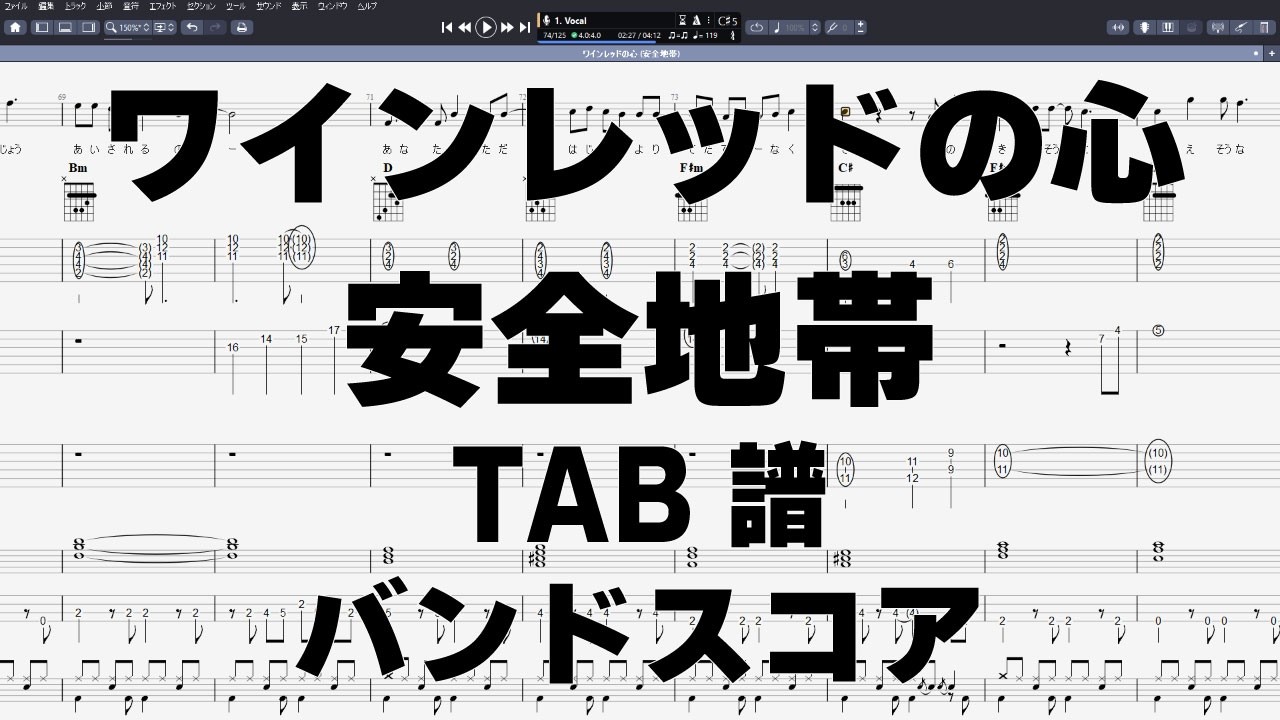The height and width of the screenshot is (720, 1280).
Task: Jump to the first bar
Action: tap(447, 28)
